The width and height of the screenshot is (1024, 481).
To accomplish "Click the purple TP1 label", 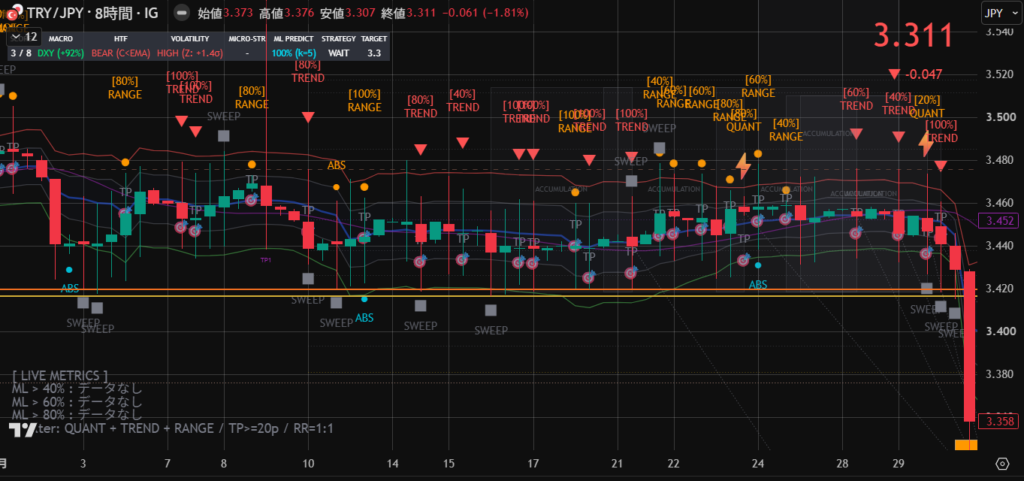I will coord(266,260).
